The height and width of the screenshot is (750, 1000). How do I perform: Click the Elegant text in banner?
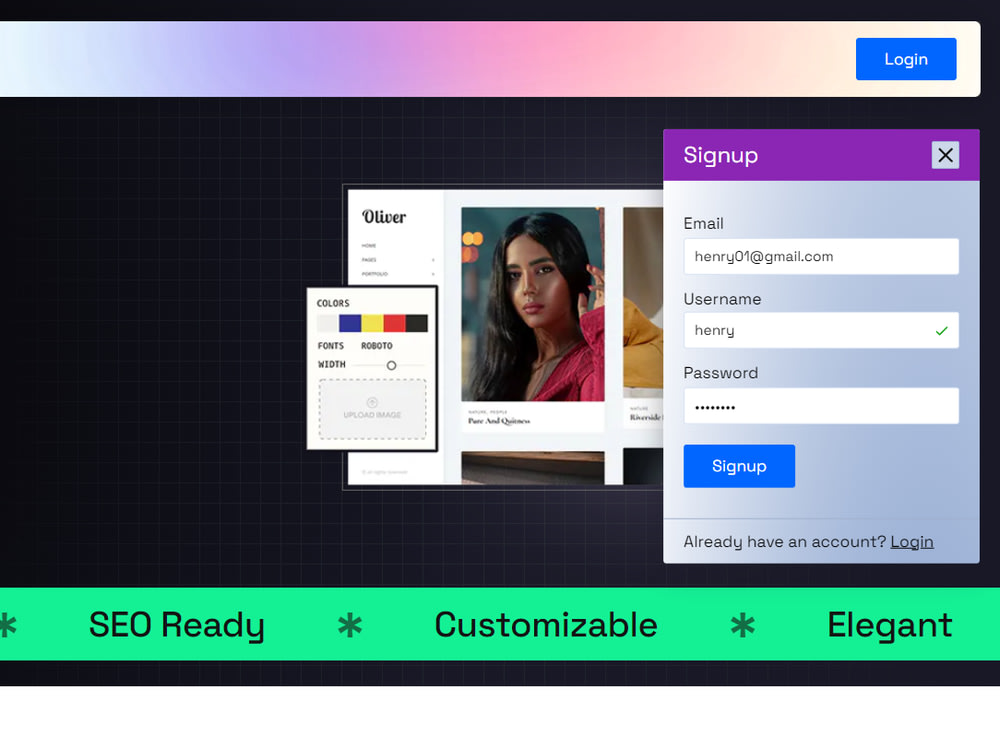pyautogui.click(x=890, y=624)
